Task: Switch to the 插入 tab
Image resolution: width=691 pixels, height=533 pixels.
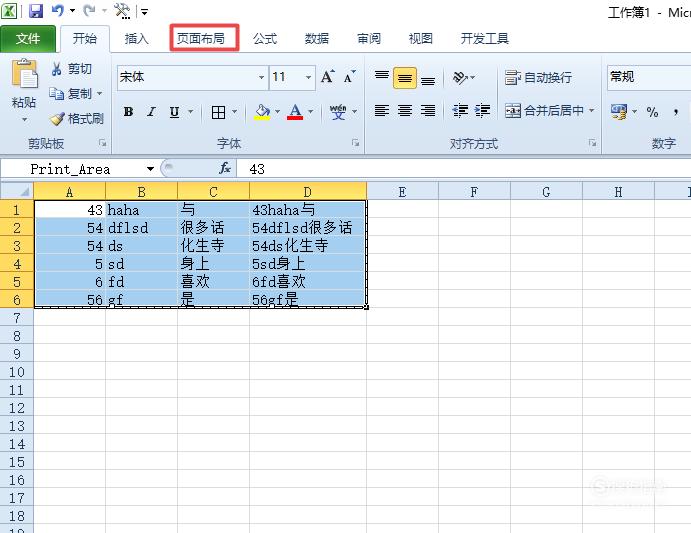Action: 137,39
